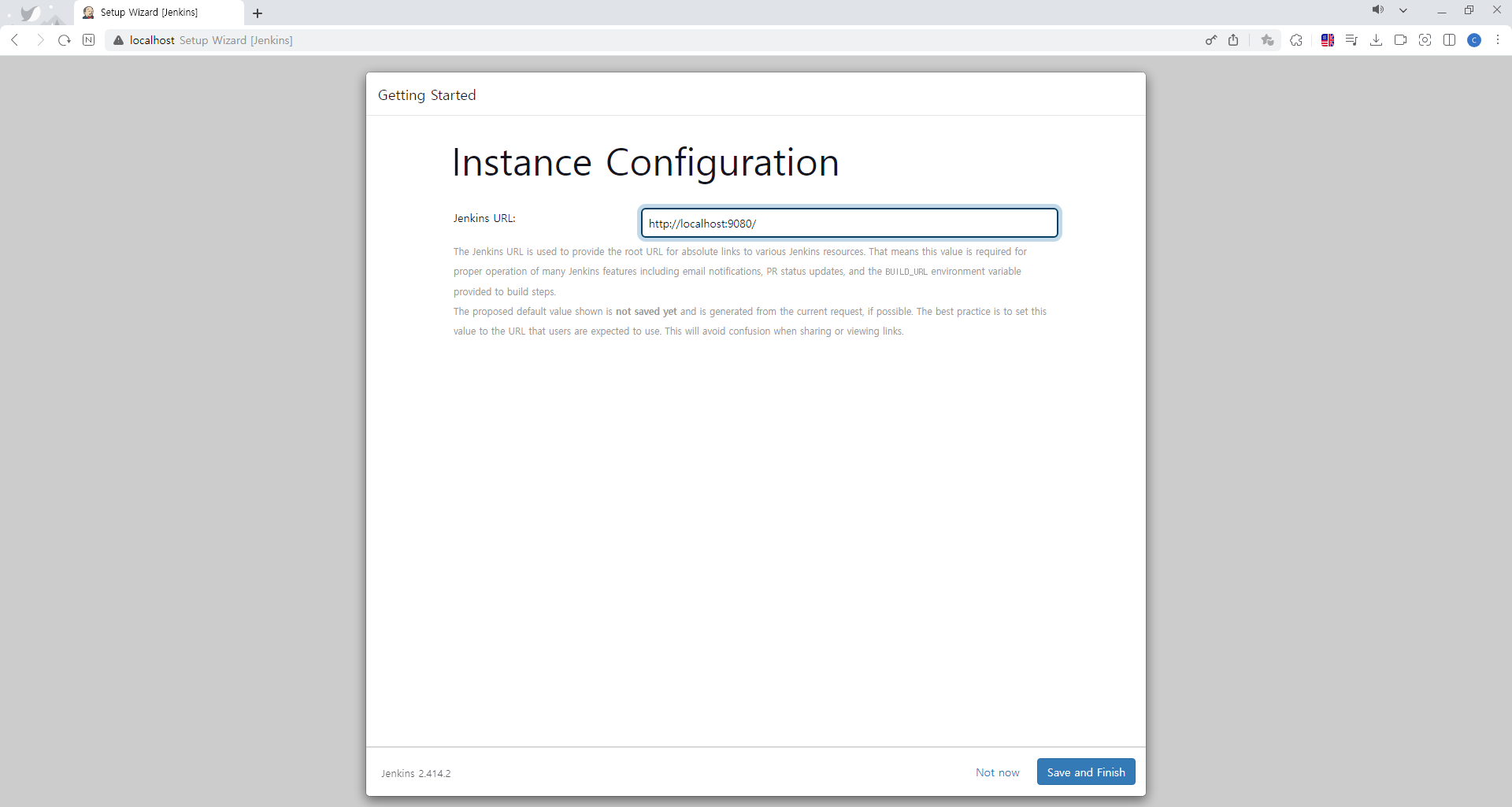The width and height of the screenshot is (1512, 807).
Task: Open the Naver home button
Action: click(89, 40)
